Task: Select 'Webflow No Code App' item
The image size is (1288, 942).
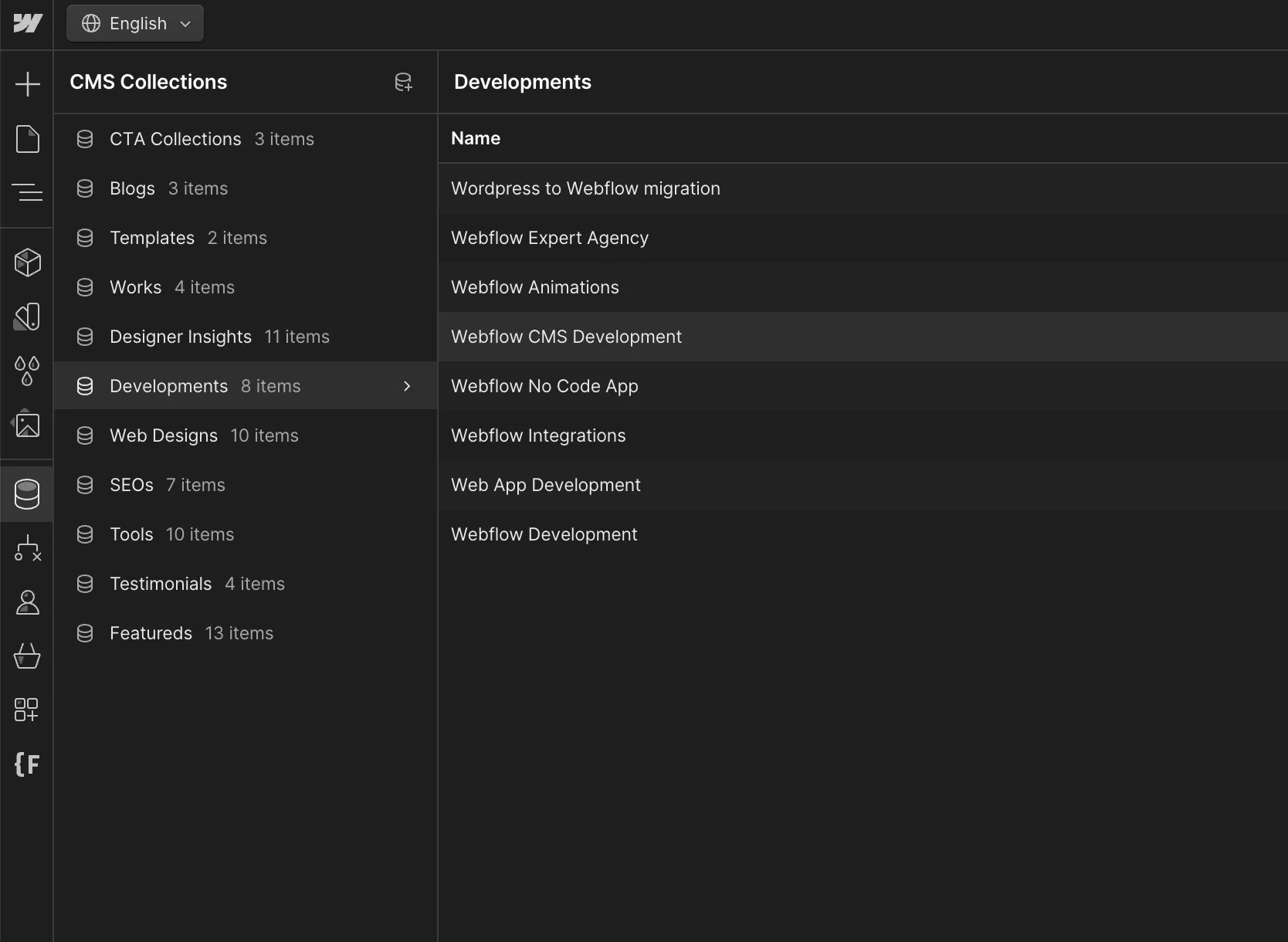Action: pyautogui.click(x=863, y=386)
